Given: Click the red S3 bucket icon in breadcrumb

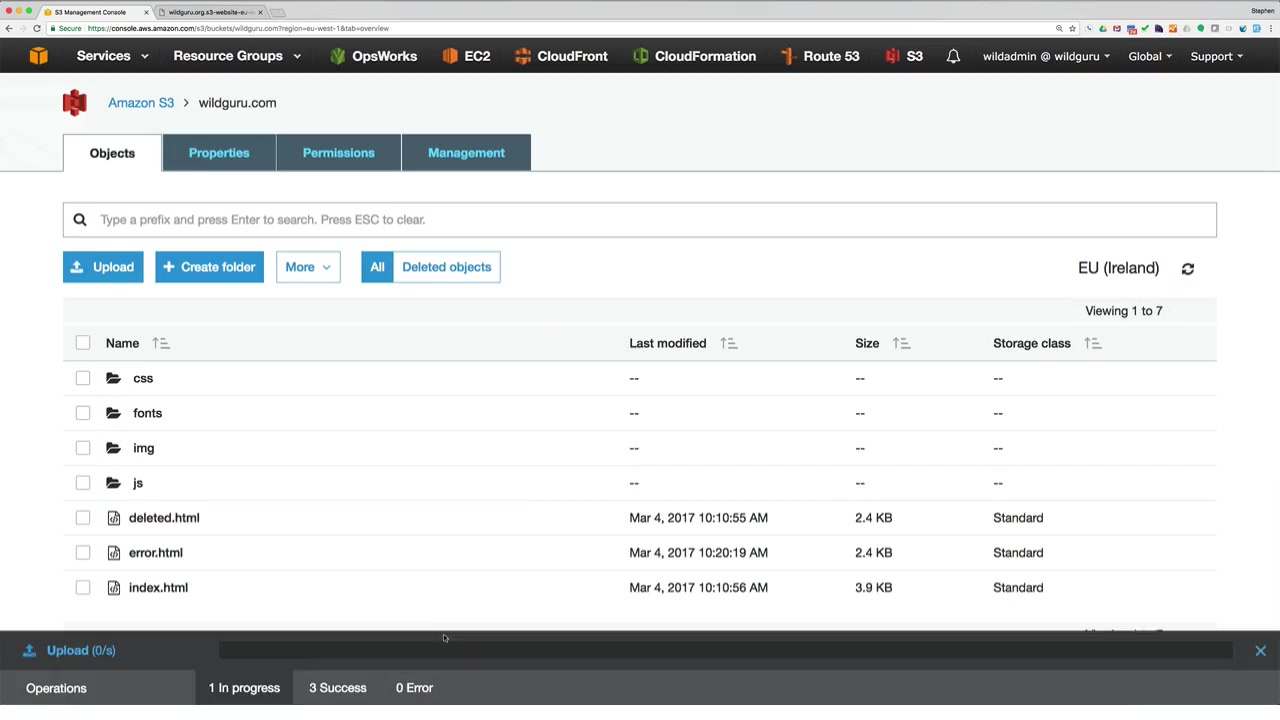Looking at the screenshot, I should pos(75,103).
